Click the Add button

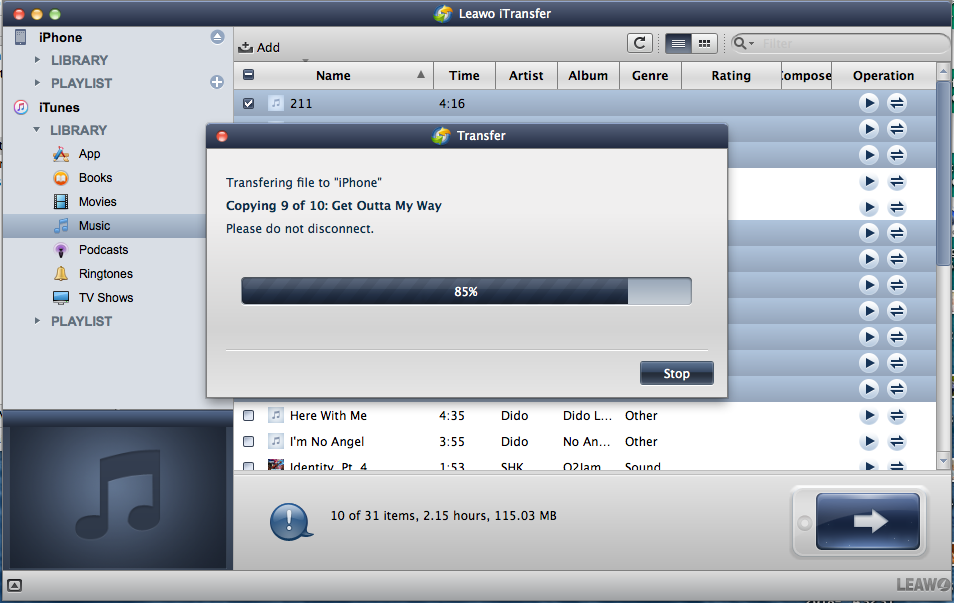(259, 47)
